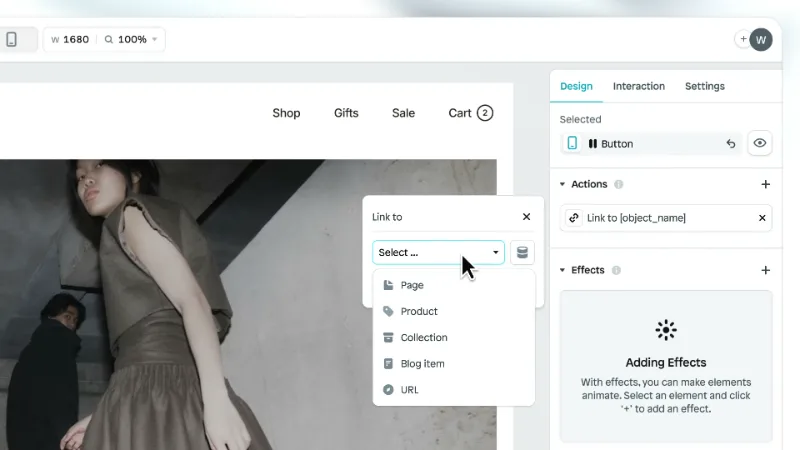Click the mobile device preview icon

(x=11, y=39)
